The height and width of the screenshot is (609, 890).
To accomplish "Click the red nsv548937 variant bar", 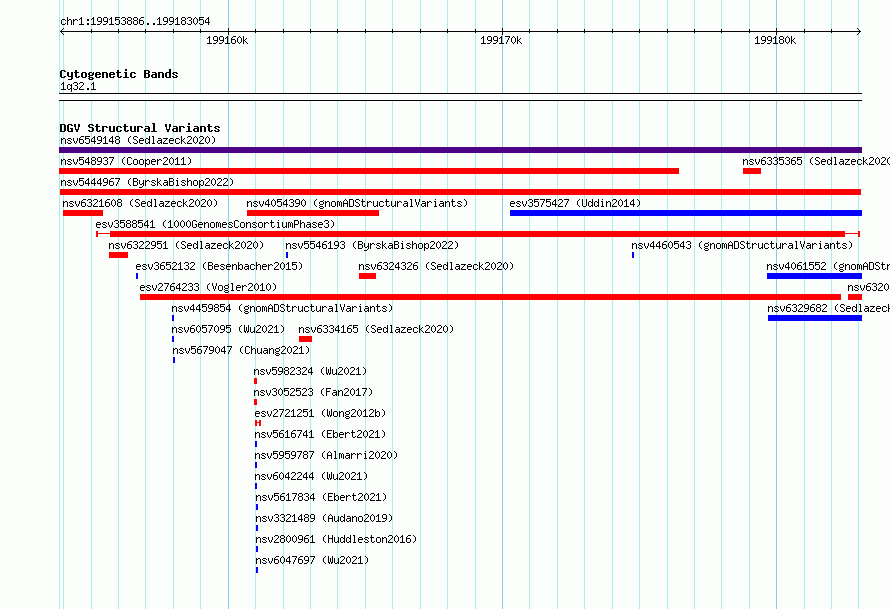I will click(x=369, y=171).
